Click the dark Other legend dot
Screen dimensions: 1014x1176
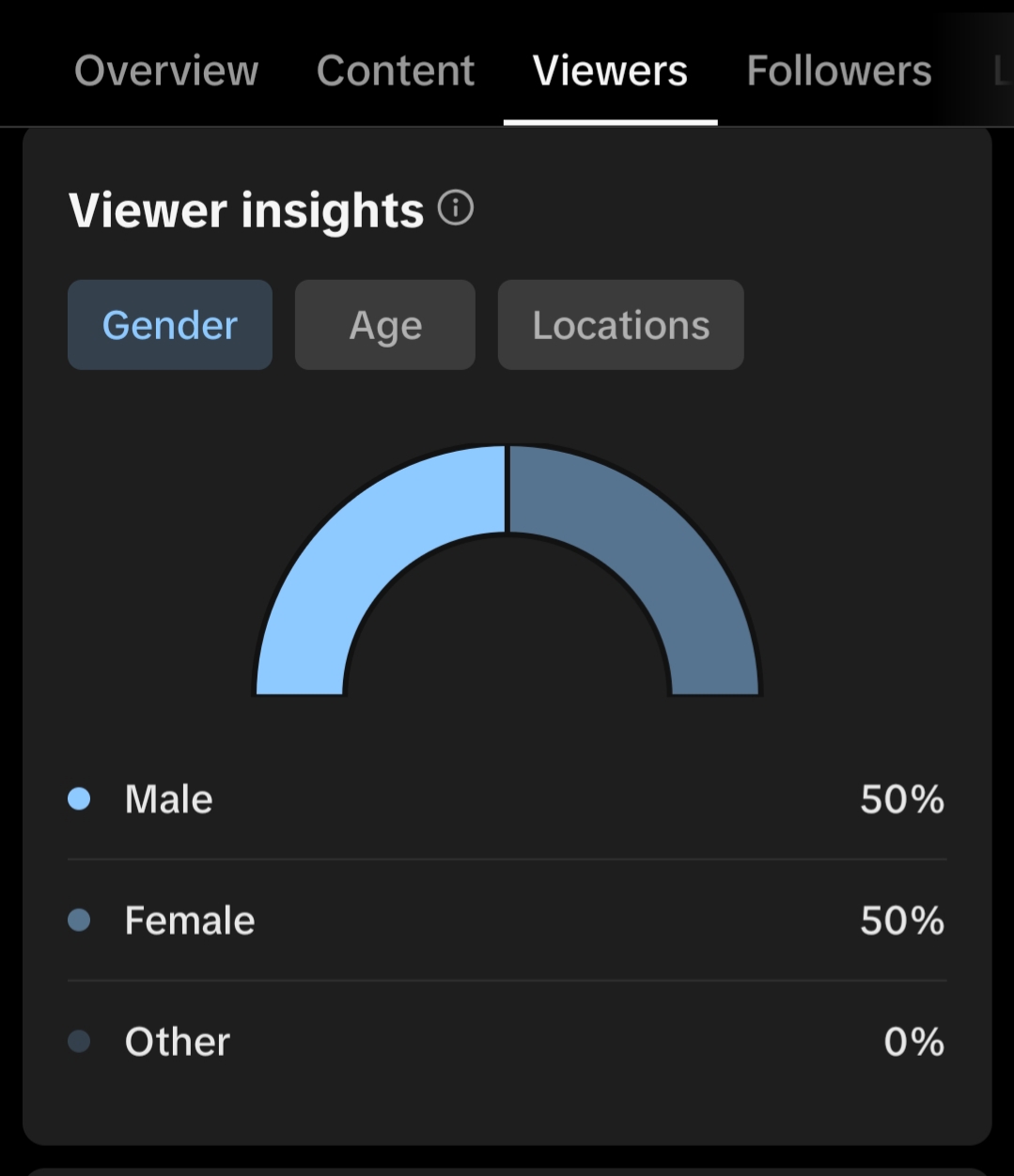(x=79, y=1041)
